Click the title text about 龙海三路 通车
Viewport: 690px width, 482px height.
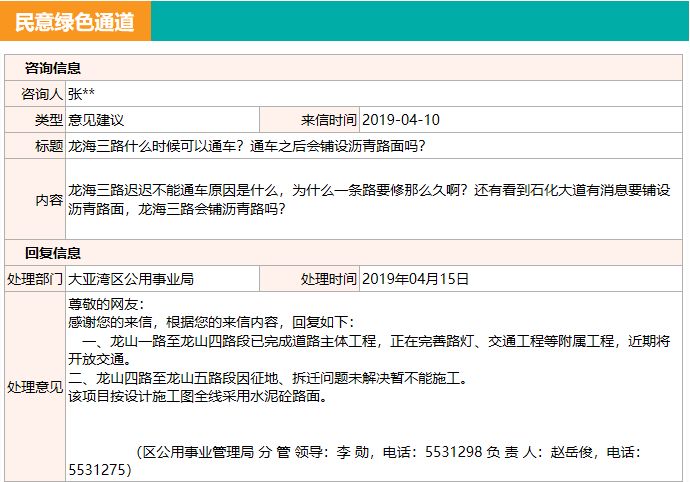pos(246,146)
